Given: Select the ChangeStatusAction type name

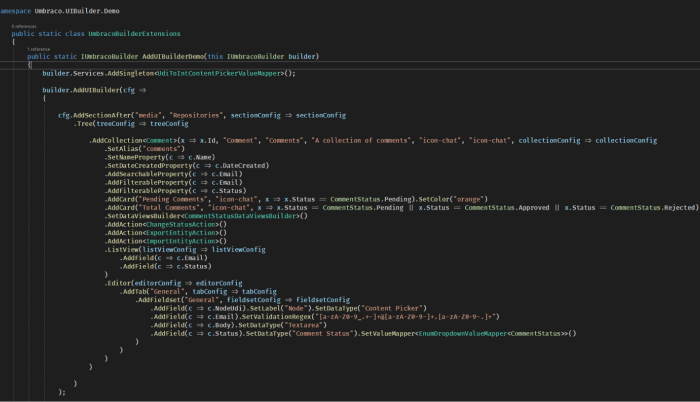Looking at the screenshot, I should pyautogui.click(x=183, y=224).
